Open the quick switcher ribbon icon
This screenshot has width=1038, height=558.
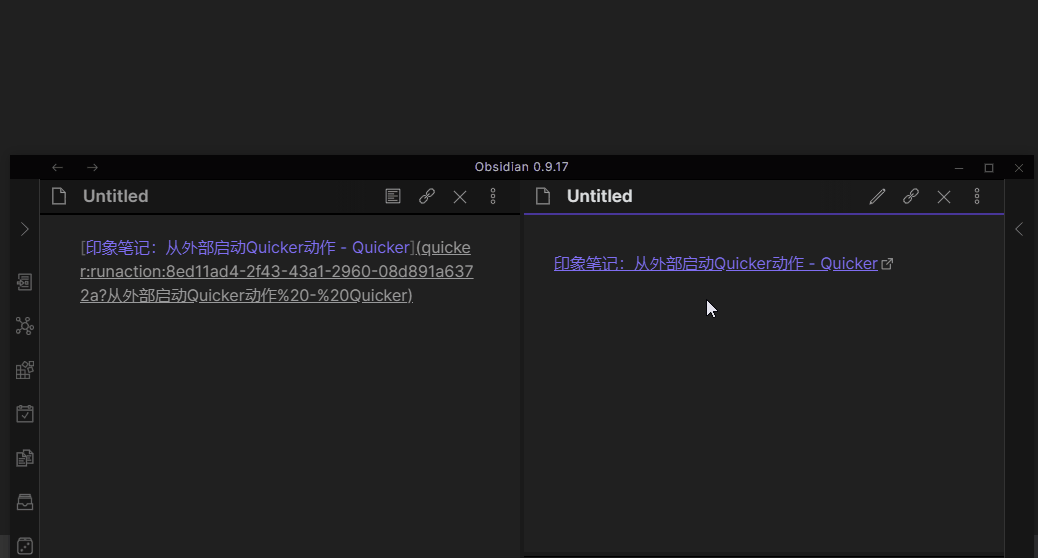tap(24, 282)
